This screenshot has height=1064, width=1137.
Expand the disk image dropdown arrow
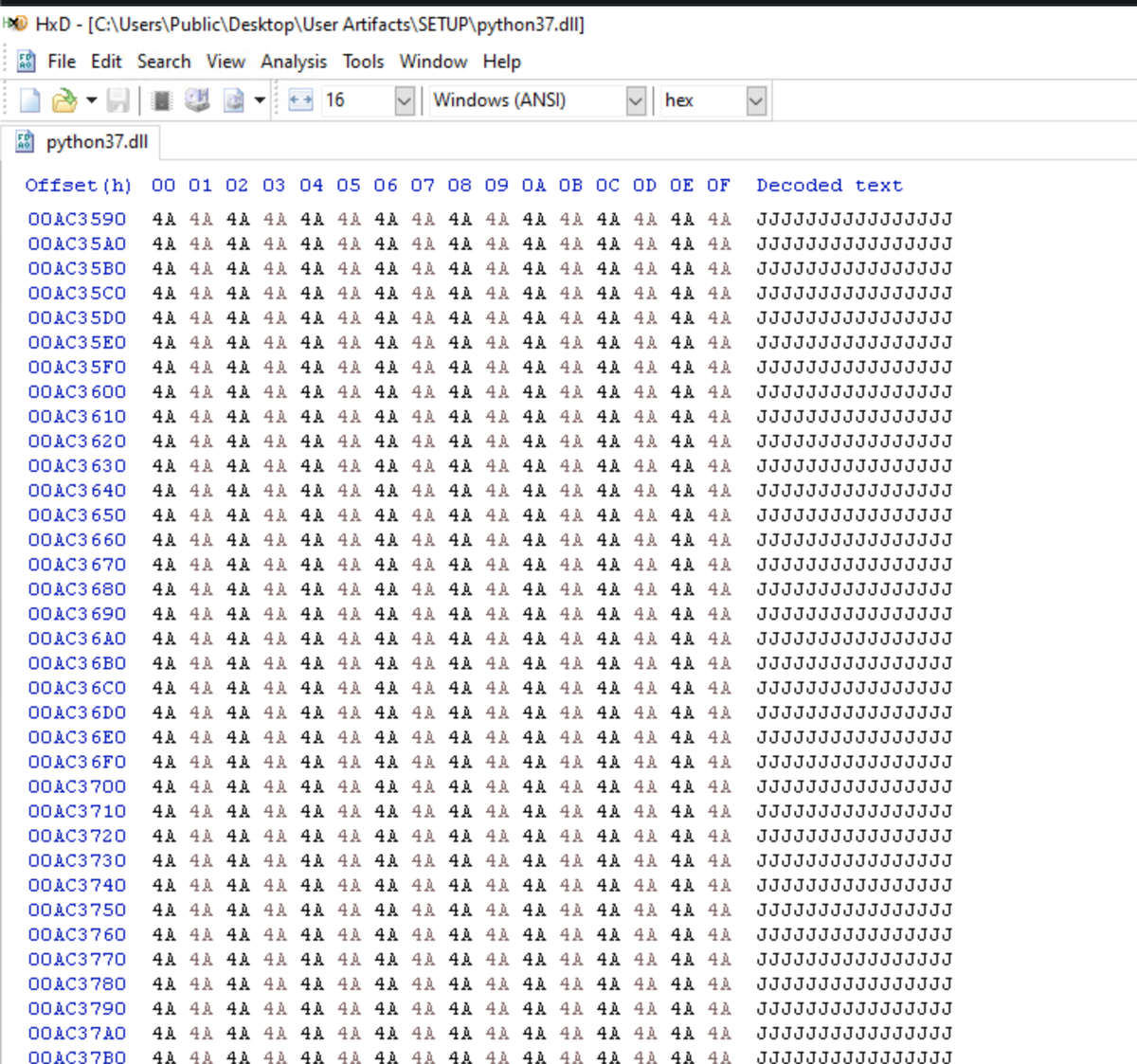[260, 100]
